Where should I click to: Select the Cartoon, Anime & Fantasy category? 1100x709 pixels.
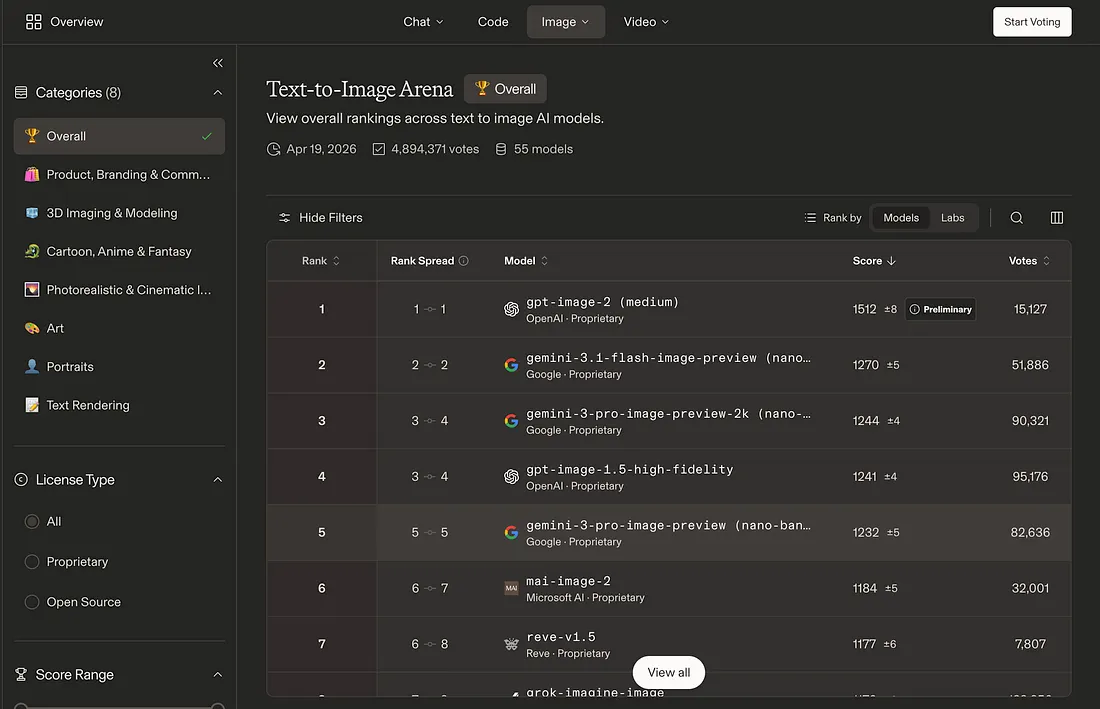pos(119,251)
